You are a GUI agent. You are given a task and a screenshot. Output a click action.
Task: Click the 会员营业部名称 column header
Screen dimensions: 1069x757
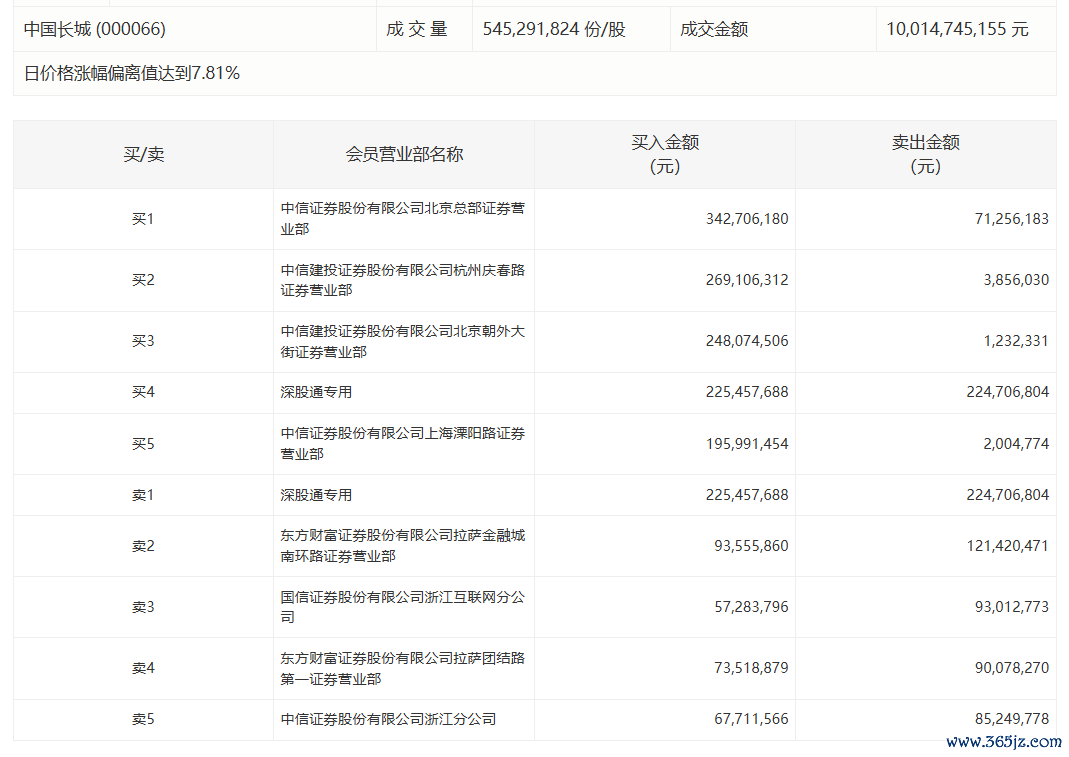coord(404,154)
